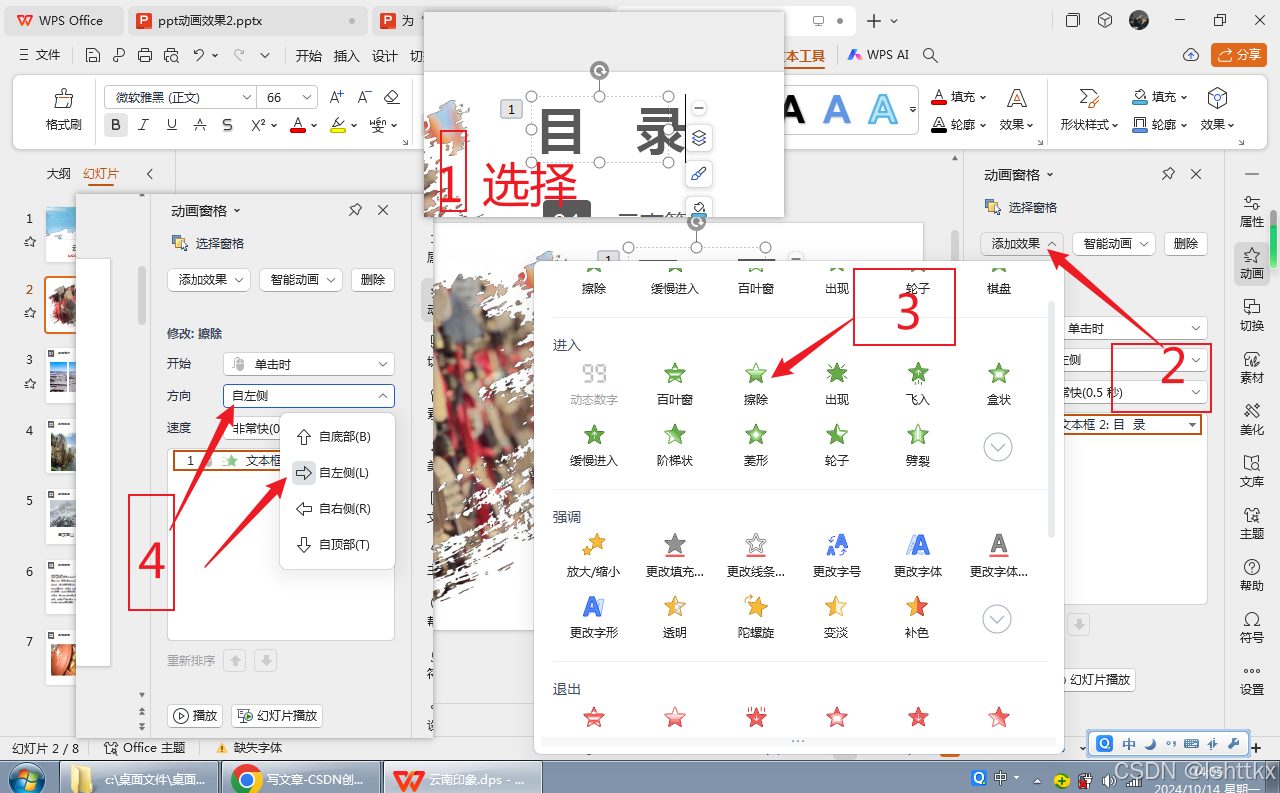Toggle italic formatting
Screen dimensions: 1280x793
click(144, 125)
